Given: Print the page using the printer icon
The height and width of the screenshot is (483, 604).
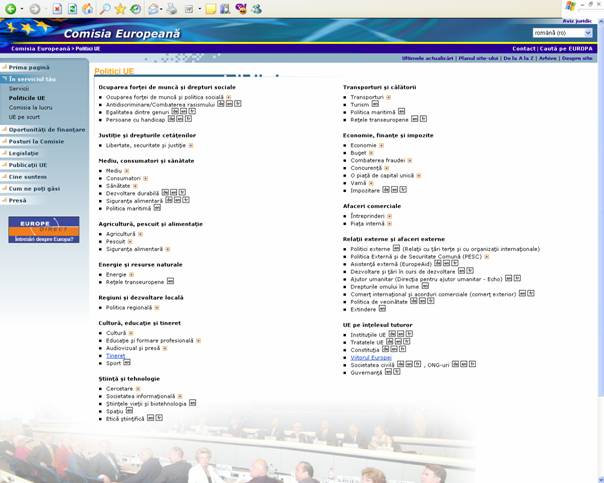Looking at the screenshot, I should (172, 8).
